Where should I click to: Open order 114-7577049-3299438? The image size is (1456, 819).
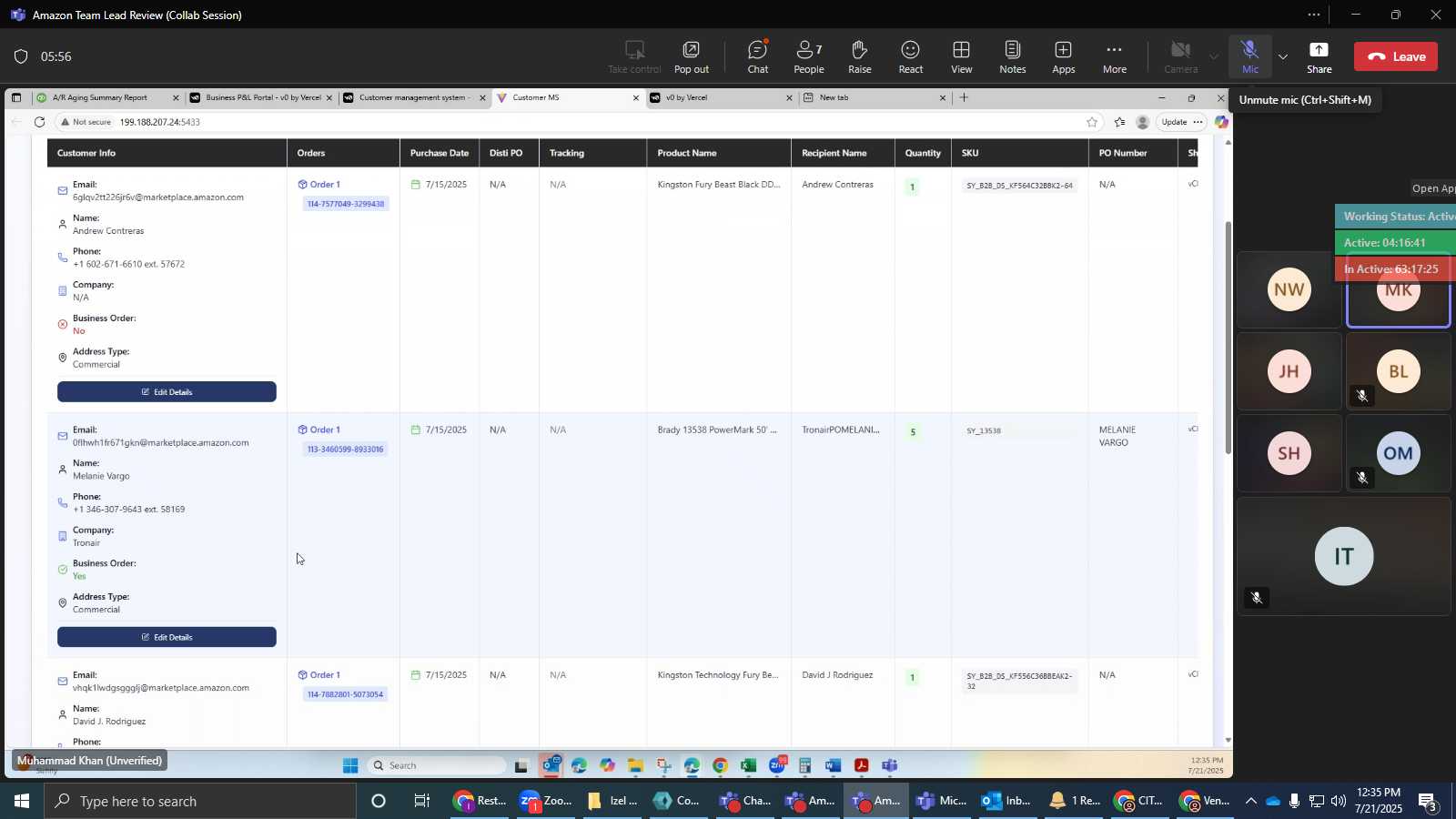[x=346, y=204]
